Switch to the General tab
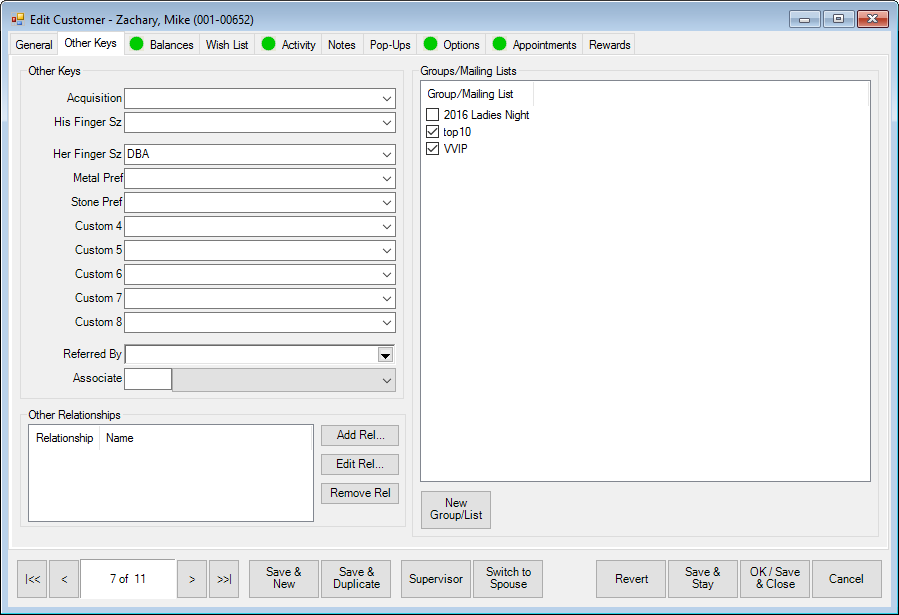This screenshot has height=615, width=899. 34,45
